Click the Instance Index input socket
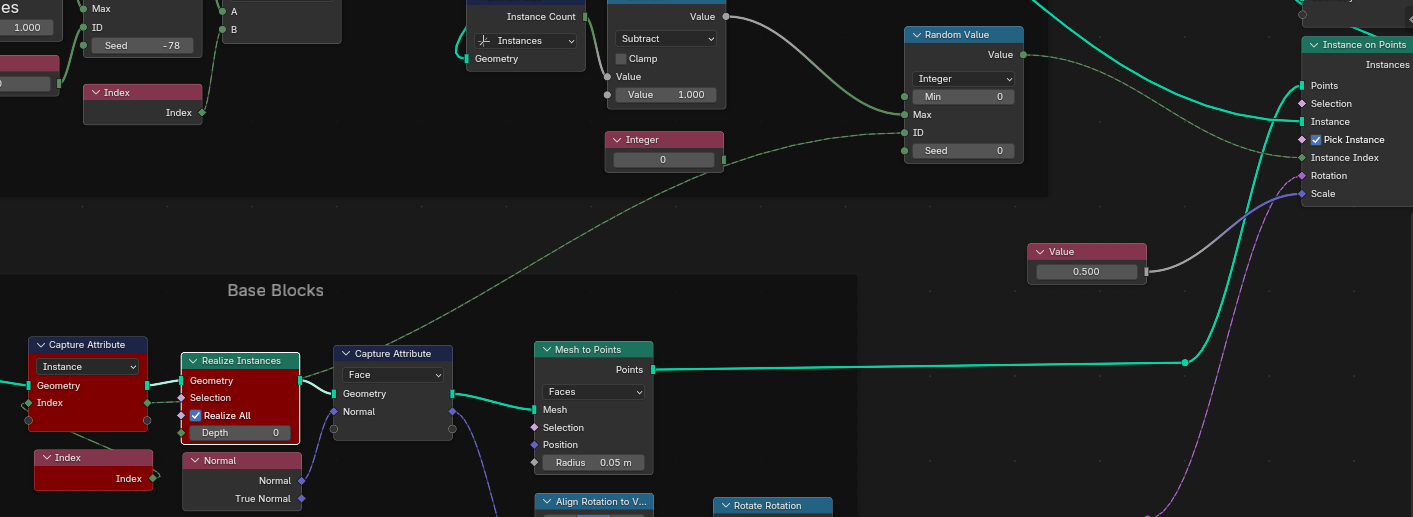 (1302, 158)
